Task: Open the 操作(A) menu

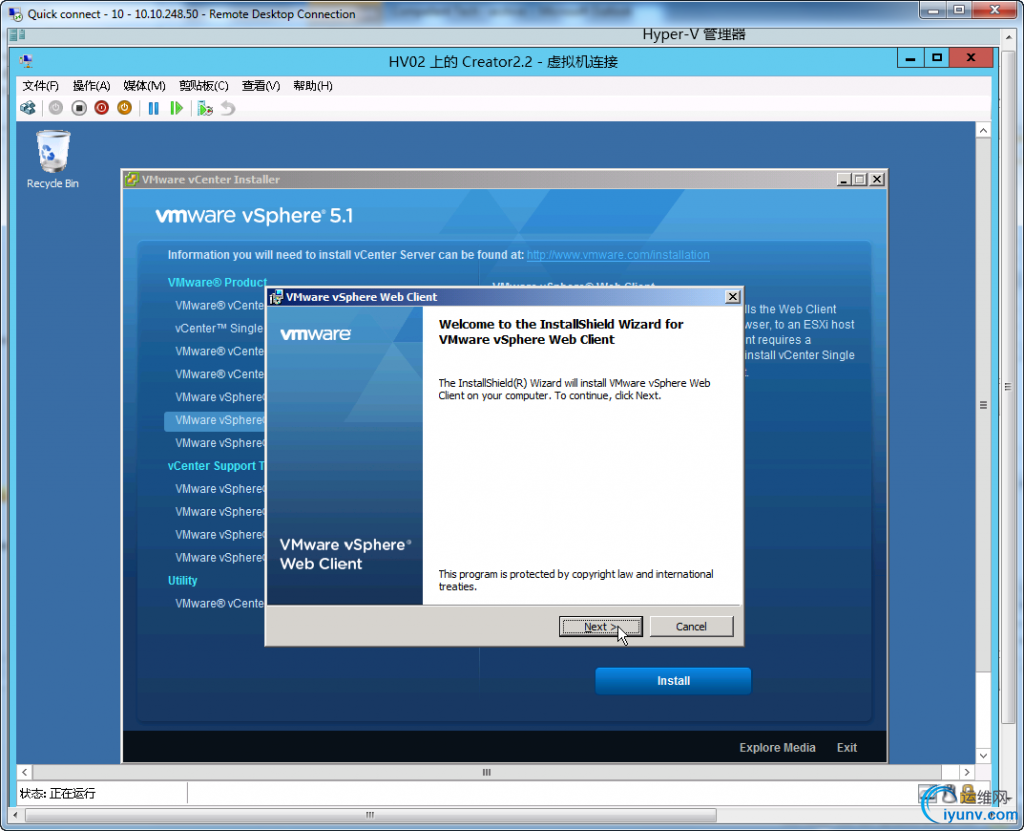Action: point(91,86)
